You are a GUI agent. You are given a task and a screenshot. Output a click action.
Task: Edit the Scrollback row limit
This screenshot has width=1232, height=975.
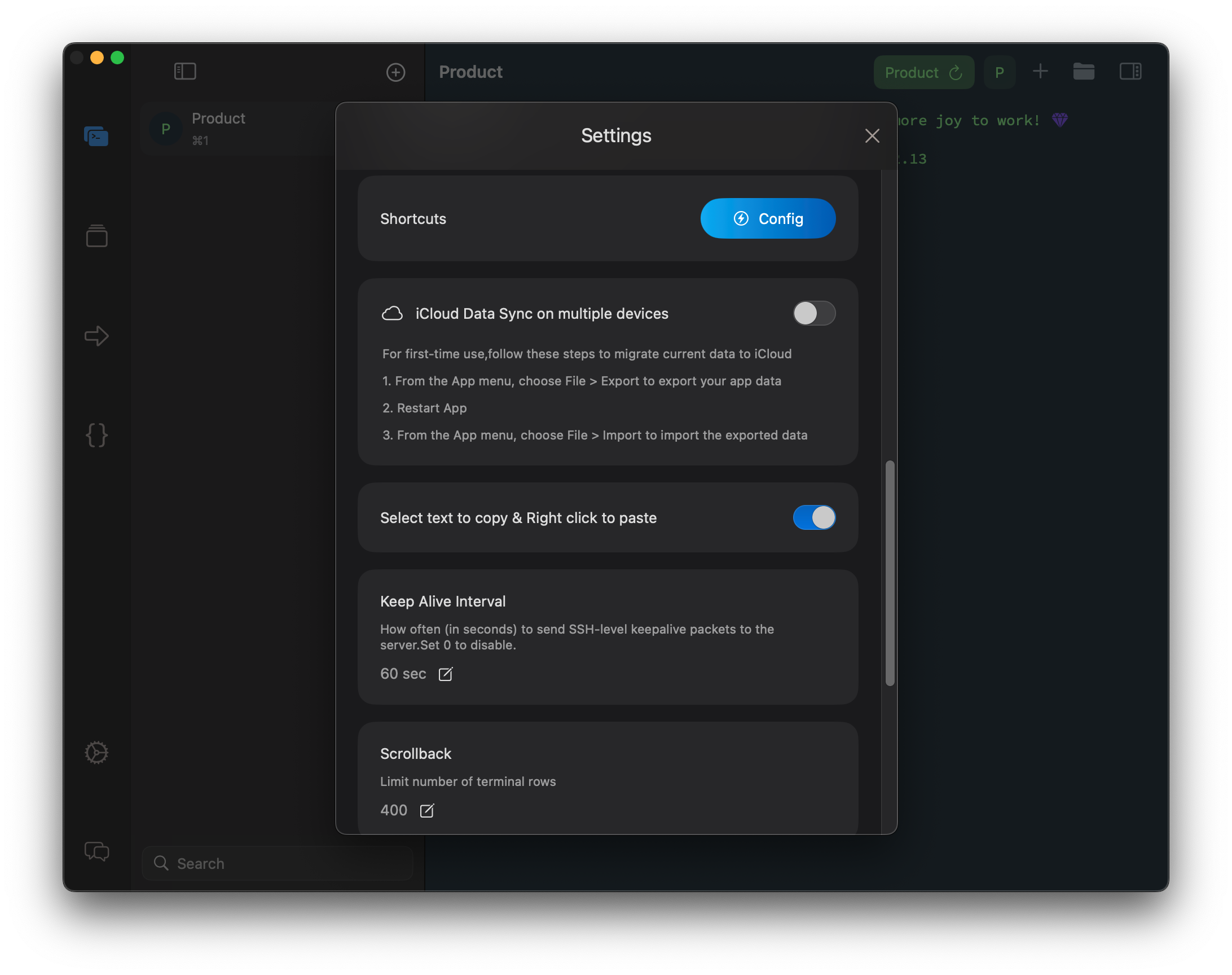click(x=426, y=811)
